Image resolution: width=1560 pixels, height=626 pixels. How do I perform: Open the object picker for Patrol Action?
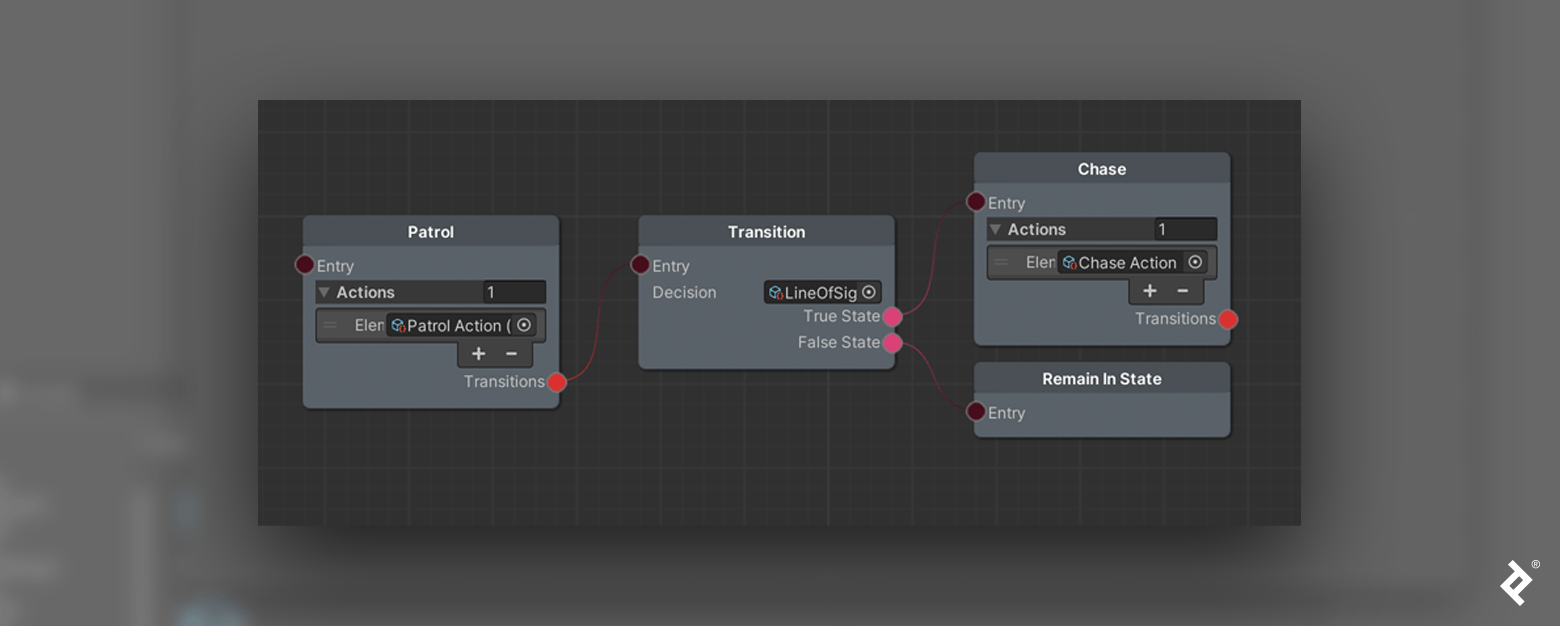tap(524, 325)
